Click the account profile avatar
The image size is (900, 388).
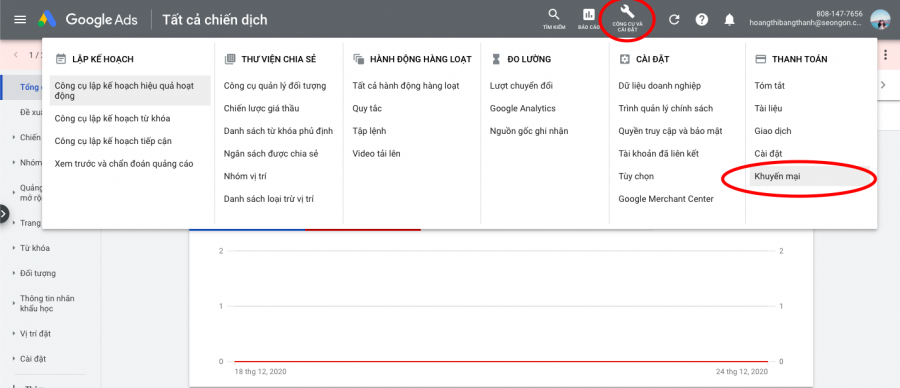pos(879,20)
